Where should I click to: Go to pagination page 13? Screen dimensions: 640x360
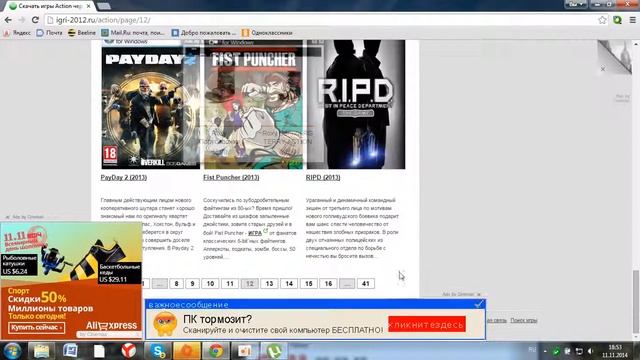(269, 284)
